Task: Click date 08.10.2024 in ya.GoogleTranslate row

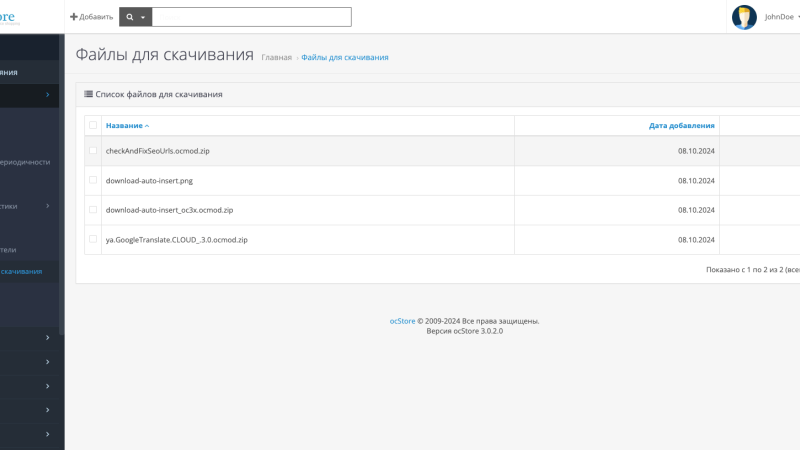Action: (x=696, y=240)
